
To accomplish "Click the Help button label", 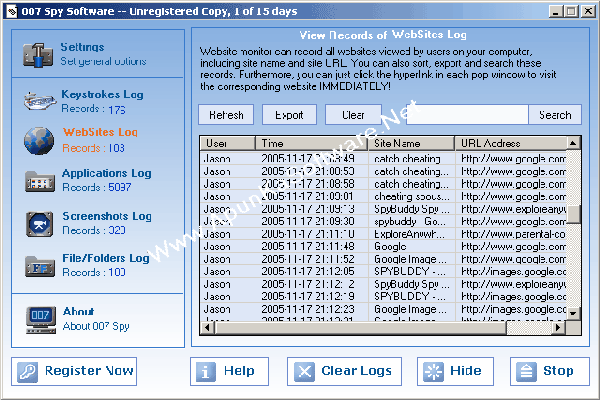I will (x=239, y=371).
